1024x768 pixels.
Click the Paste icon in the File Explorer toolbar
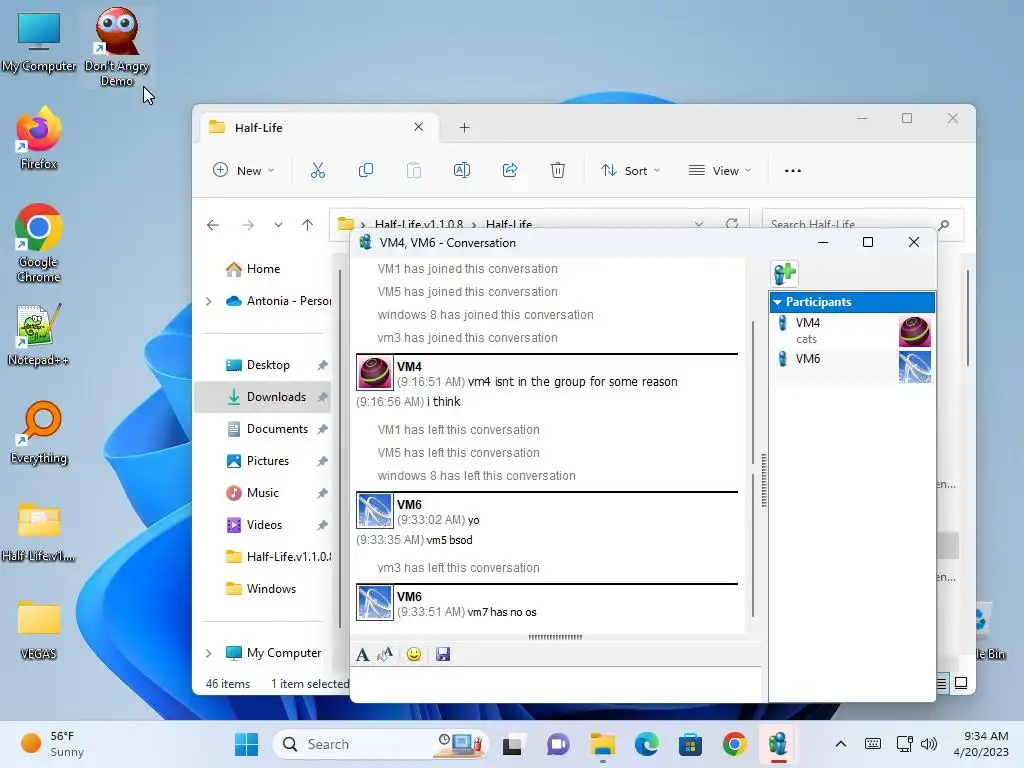[414, 170]
